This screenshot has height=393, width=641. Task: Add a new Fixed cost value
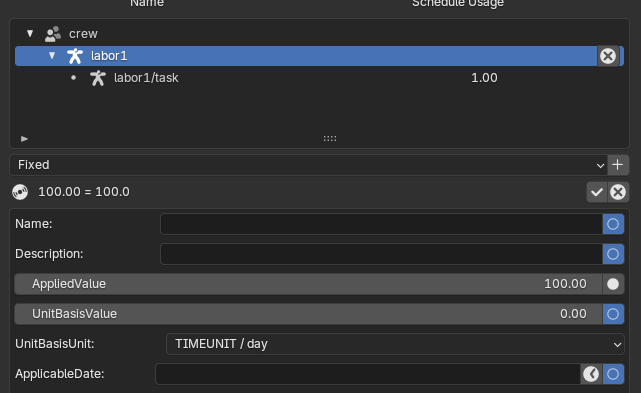[x=618, y=165]
